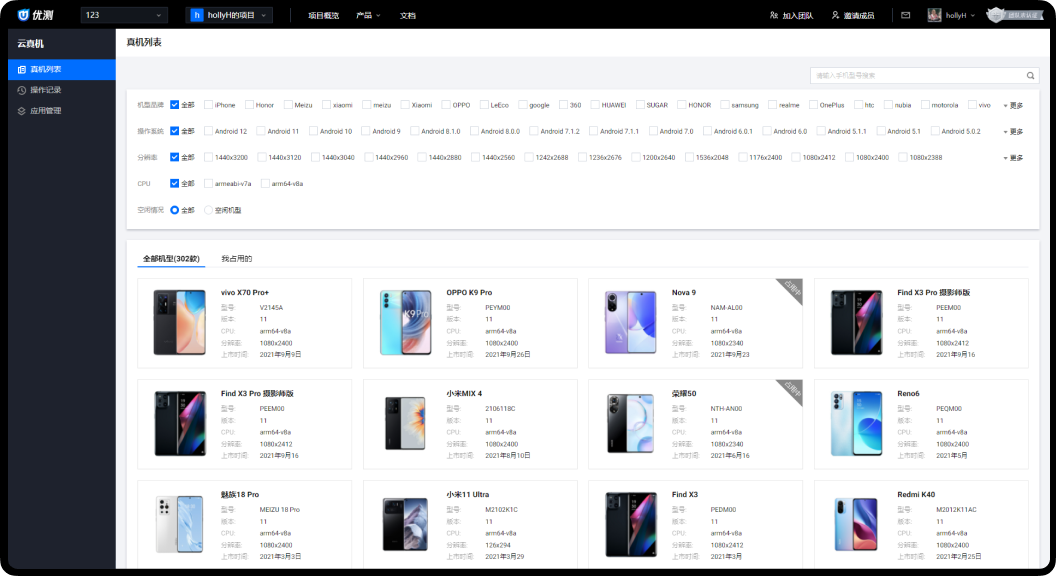
Task: Open the Reno6 title
Action: point(908,393)
